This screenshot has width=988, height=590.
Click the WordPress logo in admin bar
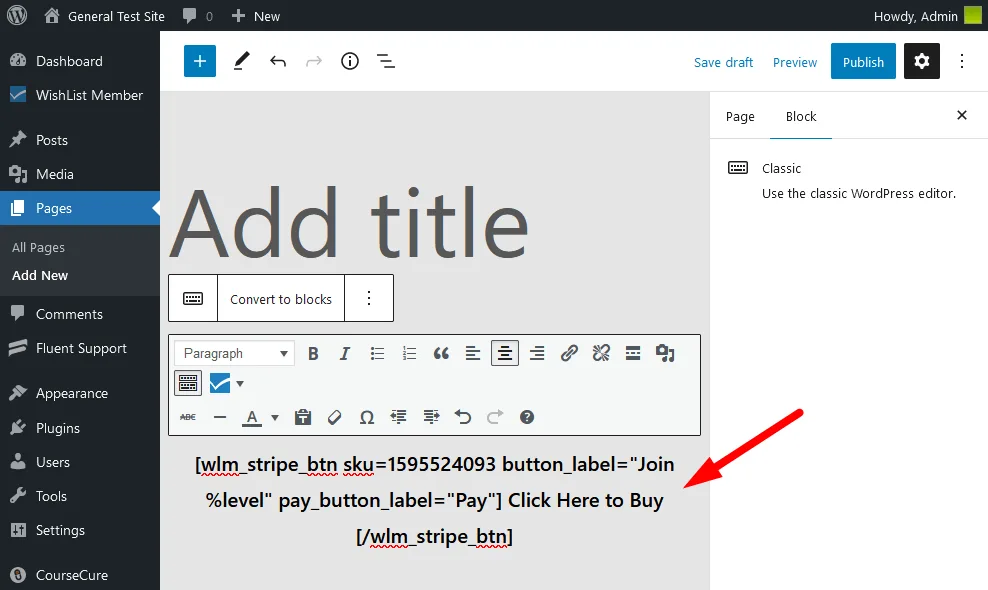tap(17, 15)
